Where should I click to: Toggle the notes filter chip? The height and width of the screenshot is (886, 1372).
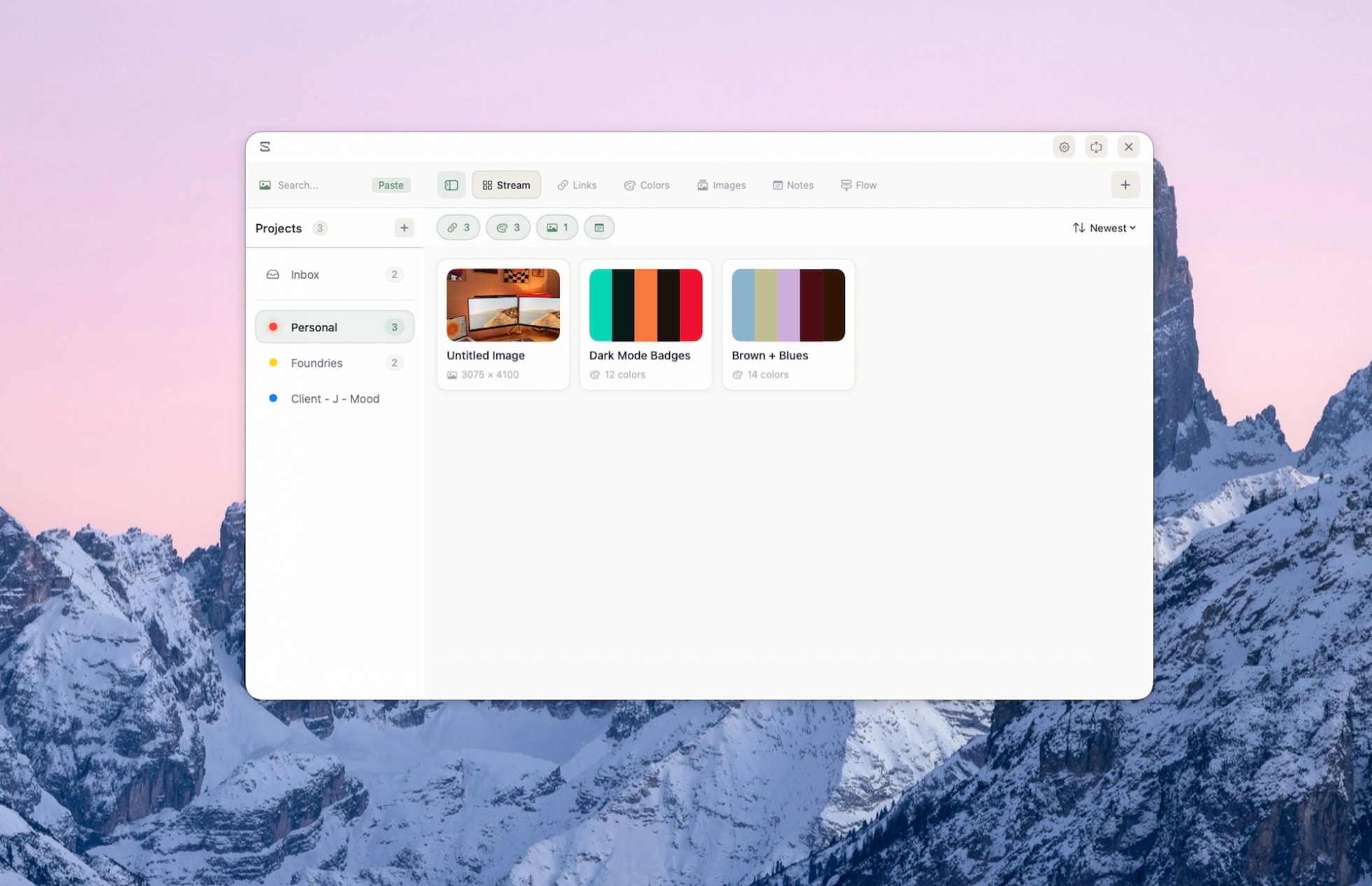pos(599,228)
